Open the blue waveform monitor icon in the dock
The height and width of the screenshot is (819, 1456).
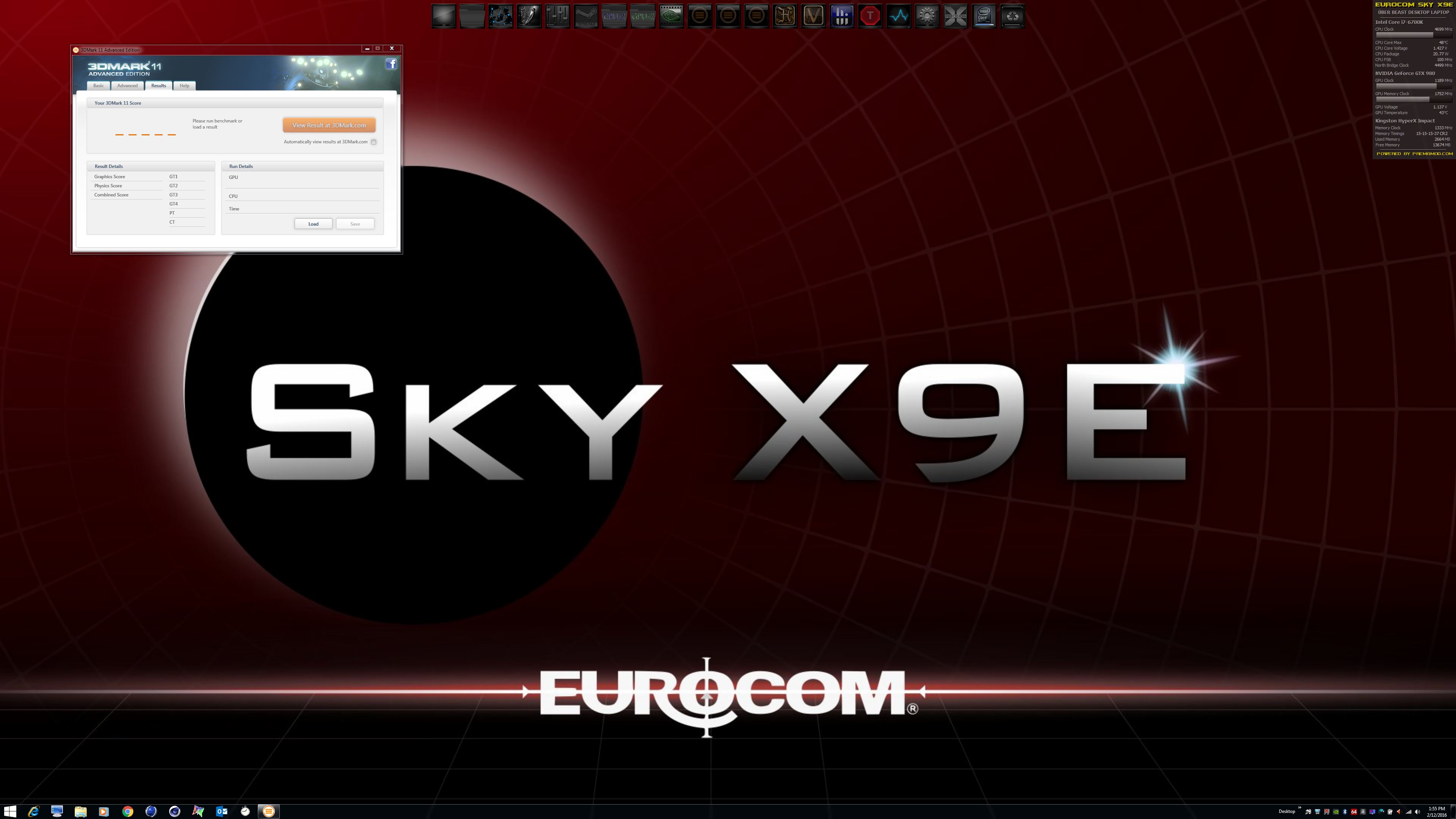[x=899, y=16]
